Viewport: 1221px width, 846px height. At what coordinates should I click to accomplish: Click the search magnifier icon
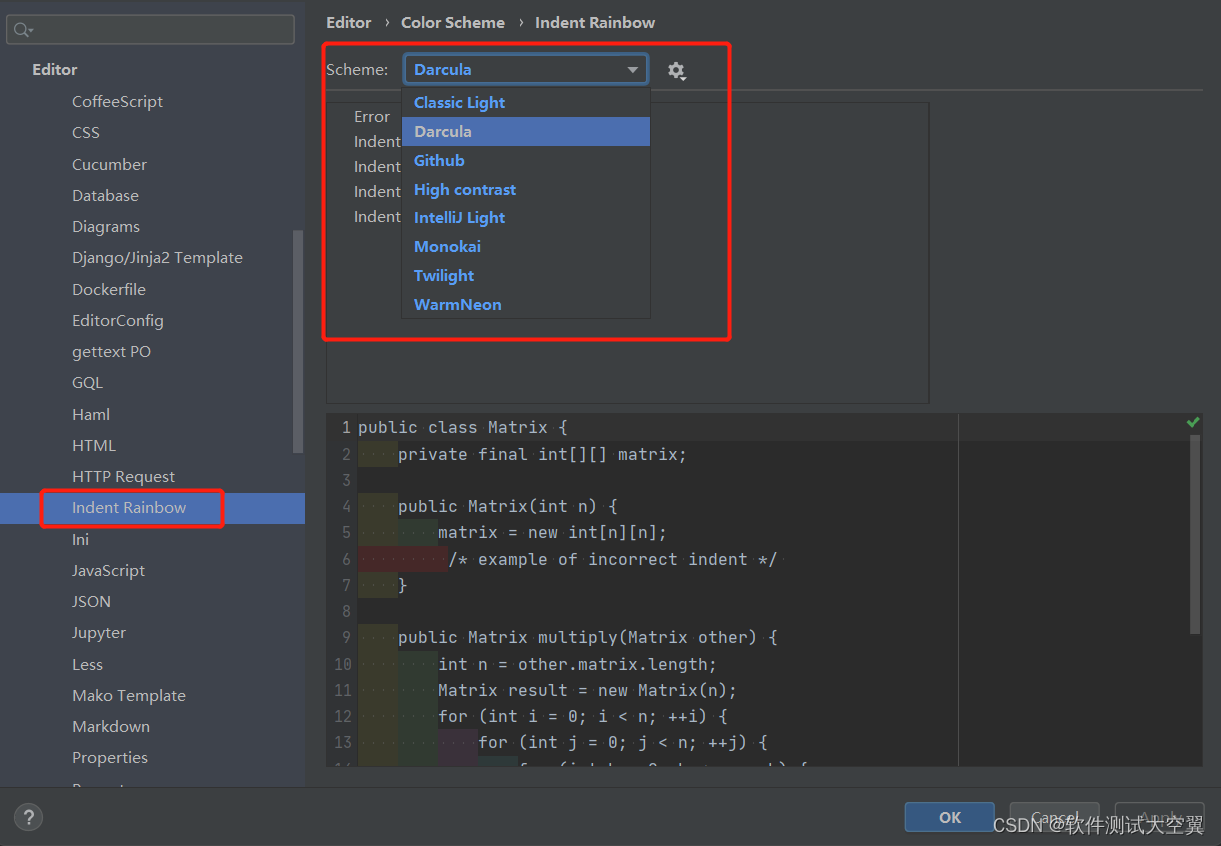click(x=22, y=30)
